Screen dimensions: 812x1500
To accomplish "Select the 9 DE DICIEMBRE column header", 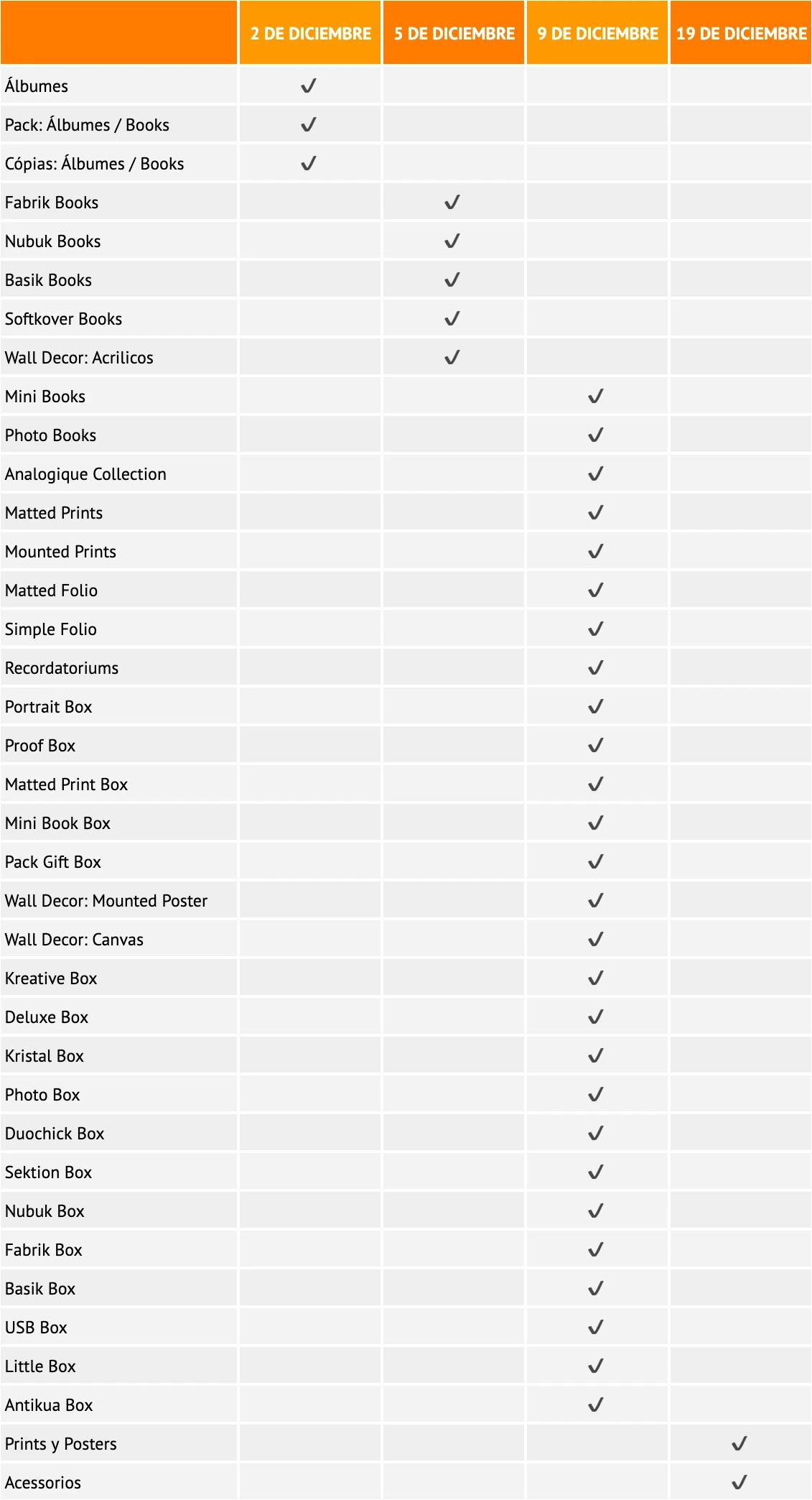I will (x=597, y=34).
